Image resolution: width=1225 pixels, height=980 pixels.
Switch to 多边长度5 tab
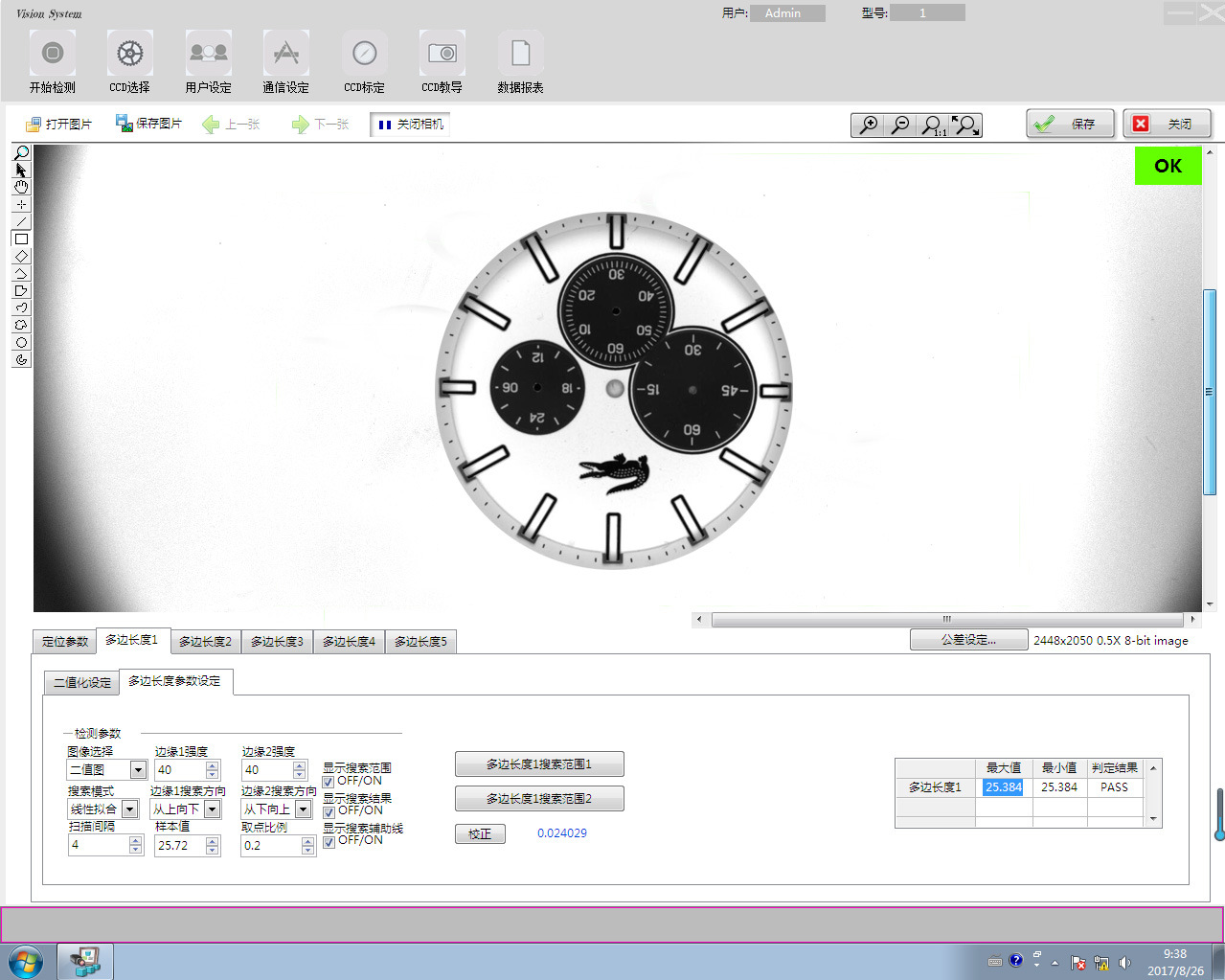tap(420, 642)
